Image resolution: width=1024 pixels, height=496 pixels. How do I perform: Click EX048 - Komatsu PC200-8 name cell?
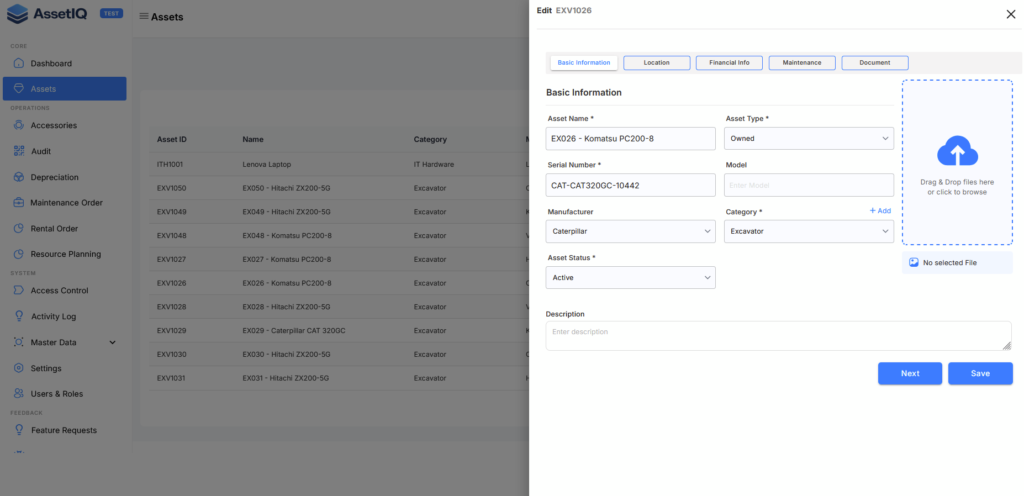(x=287, y=236)
